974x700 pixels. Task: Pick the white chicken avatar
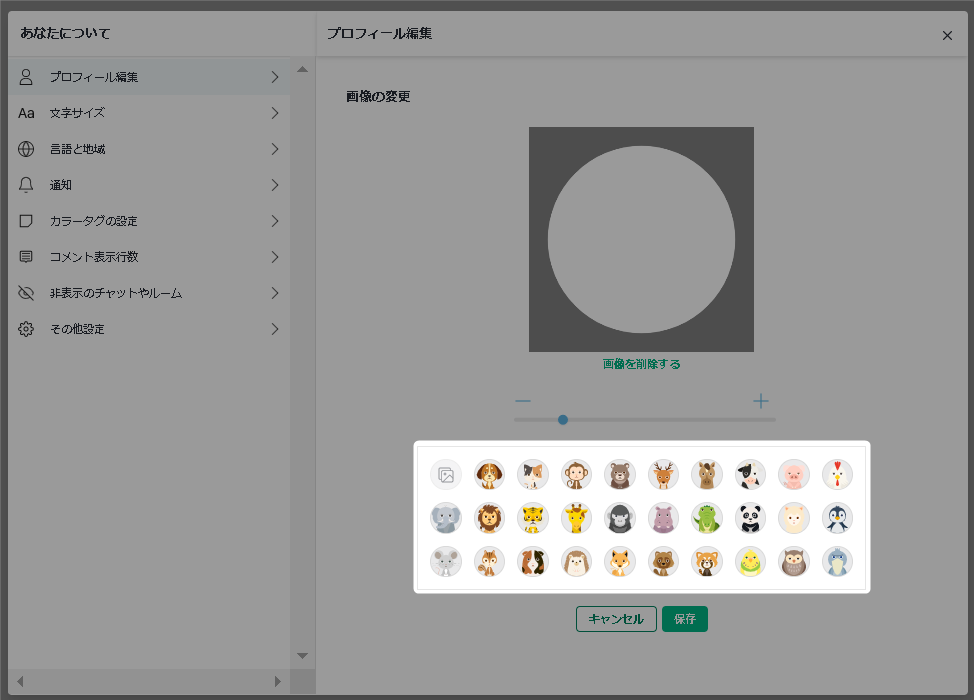click(837, 475)
